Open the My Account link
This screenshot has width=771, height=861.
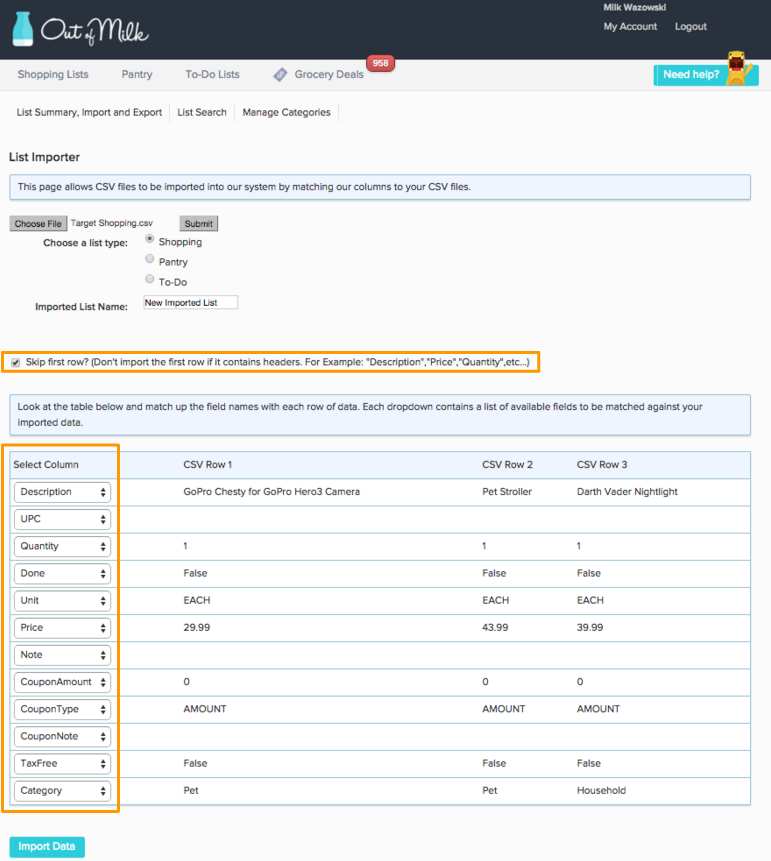[x=630, y=26]
